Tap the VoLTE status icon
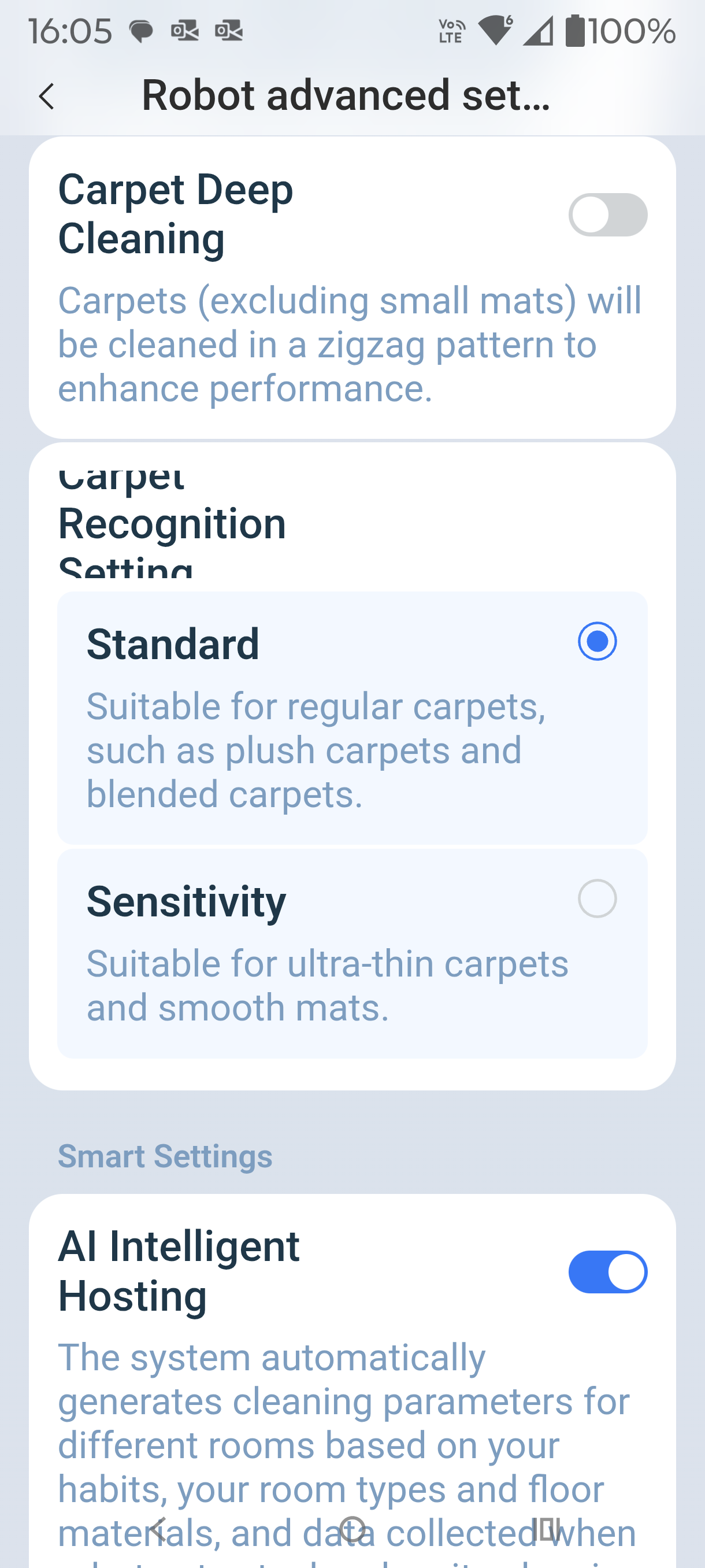705x1568 pixels. [x=451, y=31]
